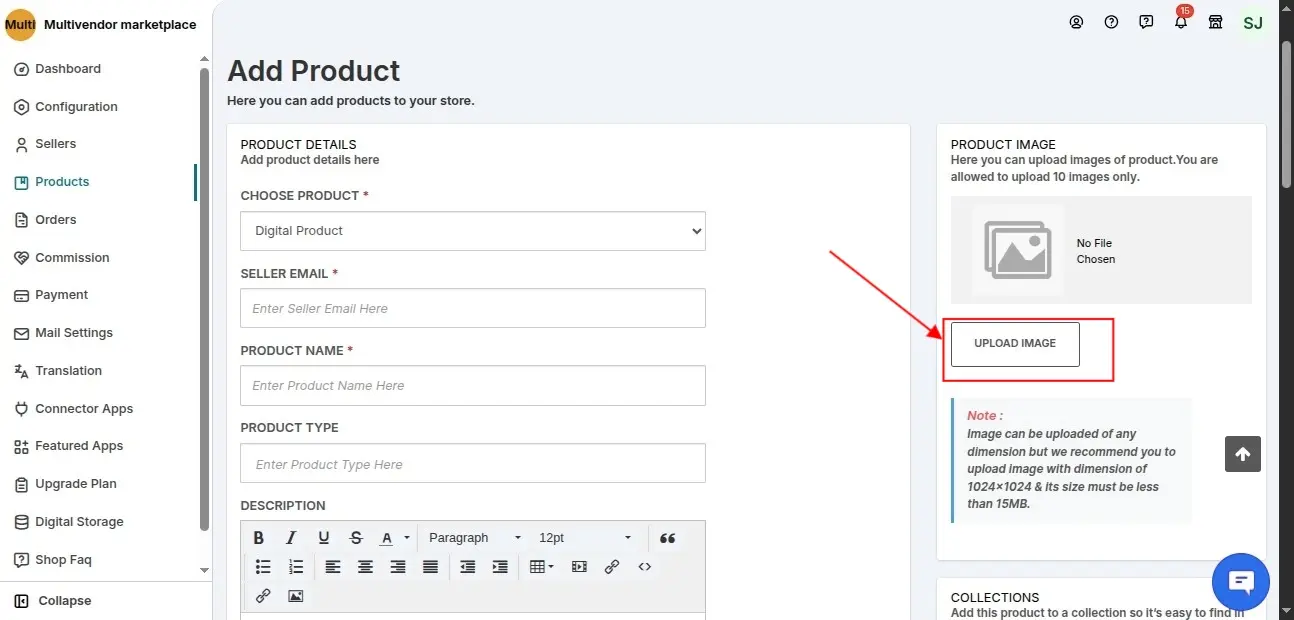
Task: Open Commission from the sidebar menu
Action: [x=72, y=258]
